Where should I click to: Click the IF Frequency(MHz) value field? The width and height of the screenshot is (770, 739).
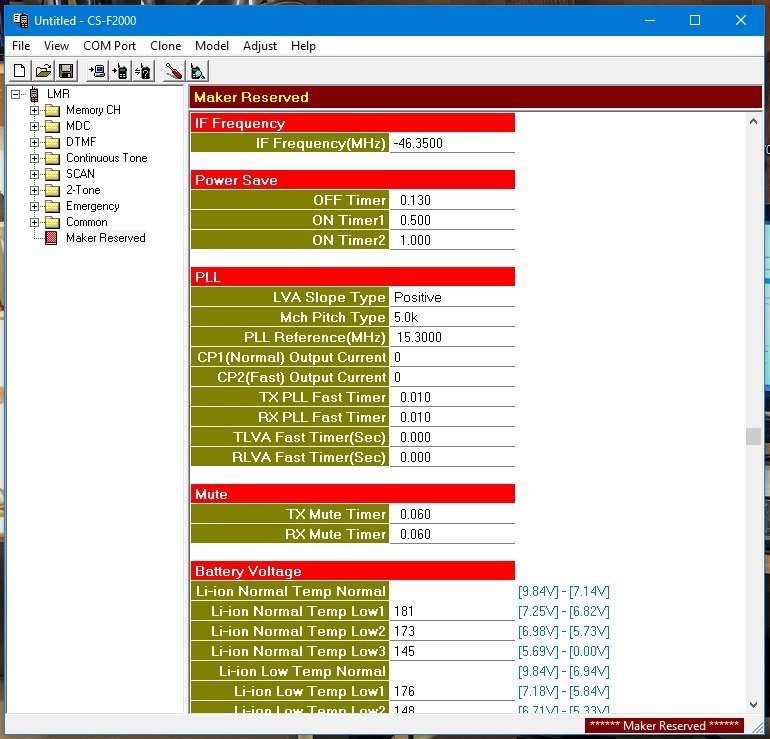[x=451, y=143]
